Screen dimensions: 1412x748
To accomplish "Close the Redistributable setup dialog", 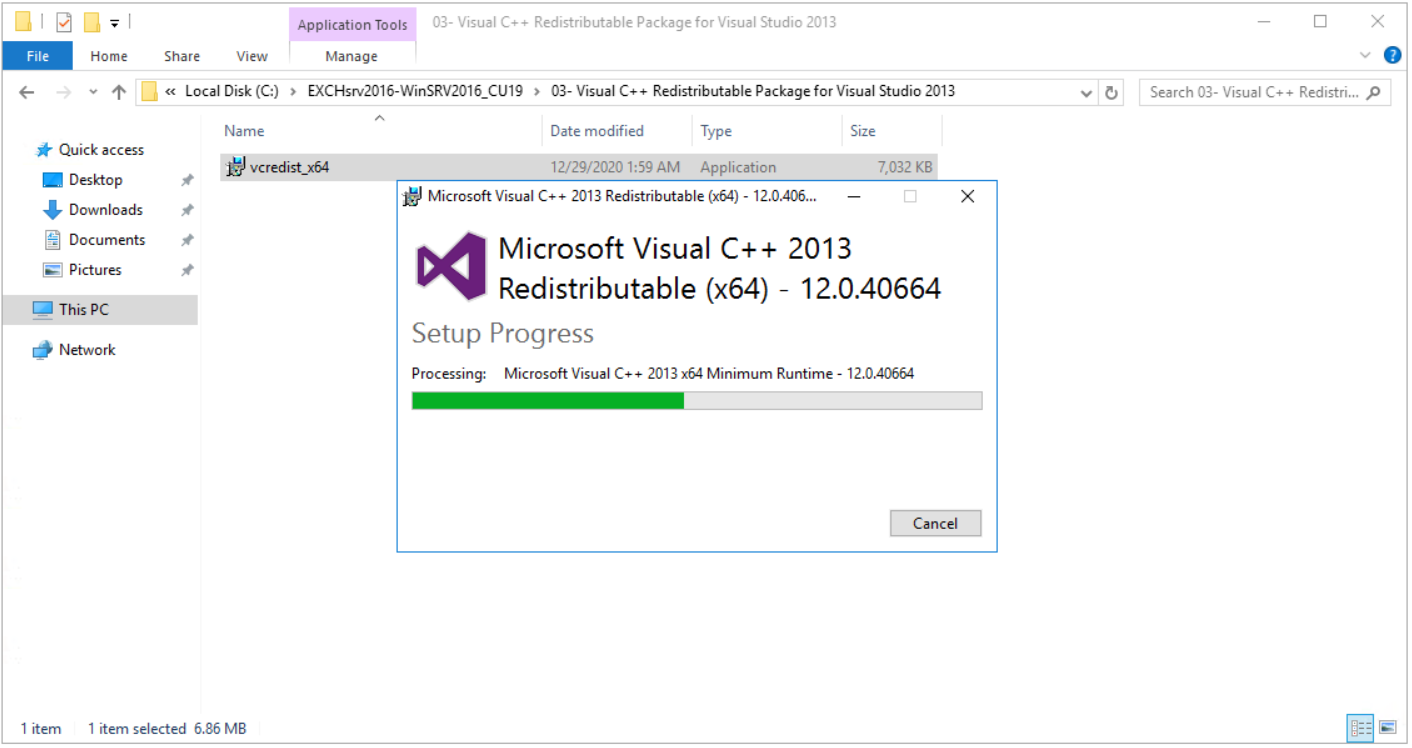I will [x=967, y=196].
